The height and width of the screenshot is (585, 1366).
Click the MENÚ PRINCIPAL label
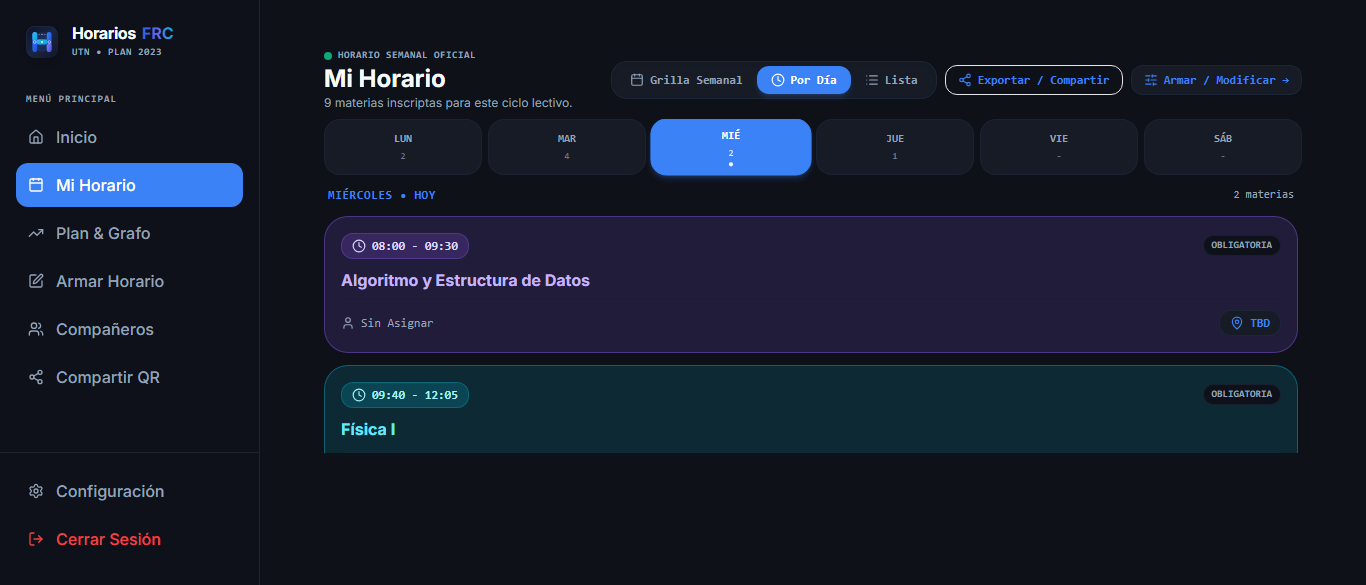(71, 99)
